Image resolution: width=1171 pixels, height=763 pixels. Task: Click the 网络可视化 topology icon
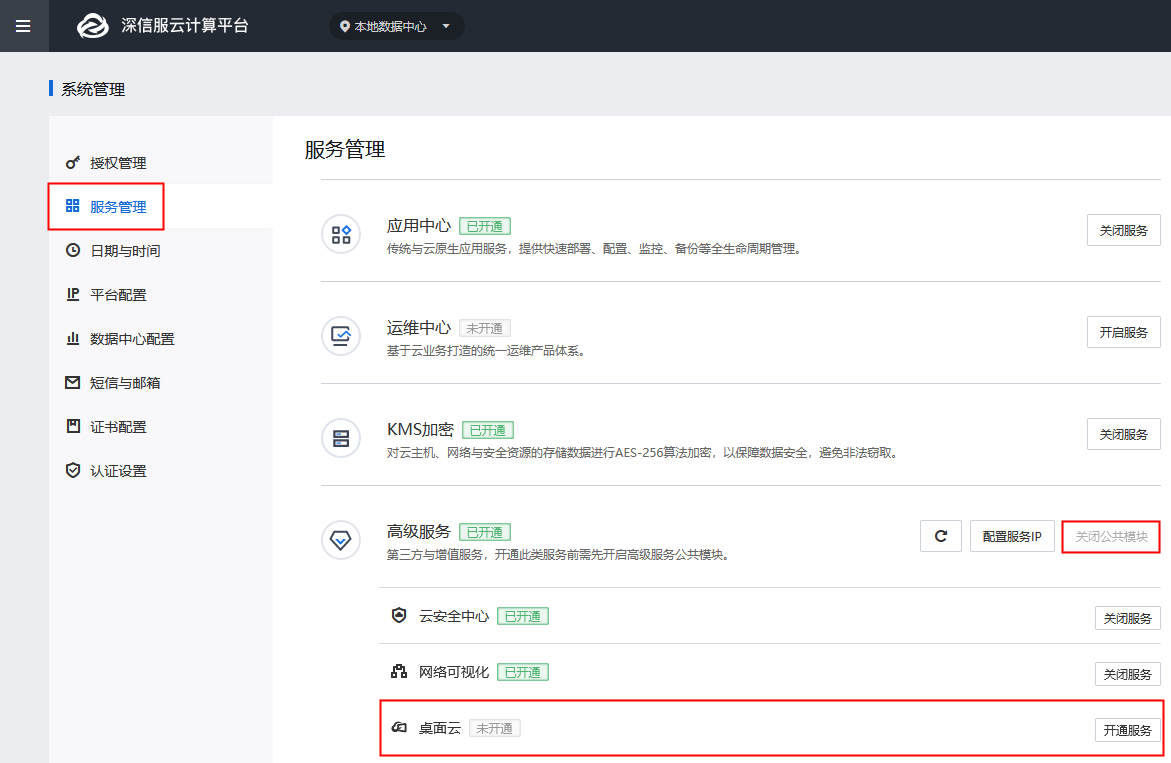click(399, 671)
